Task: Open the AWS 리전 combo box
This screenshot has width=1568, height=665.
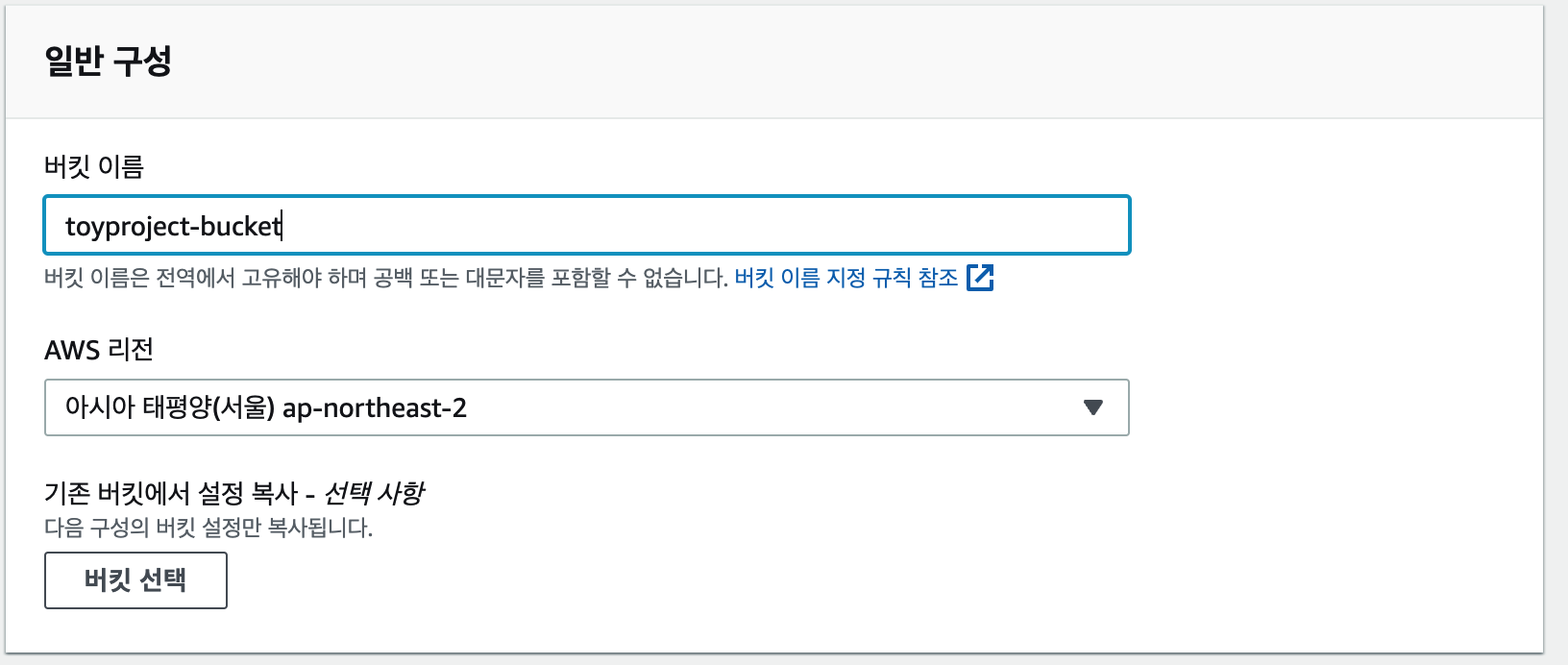Action: tap(587, 407)
